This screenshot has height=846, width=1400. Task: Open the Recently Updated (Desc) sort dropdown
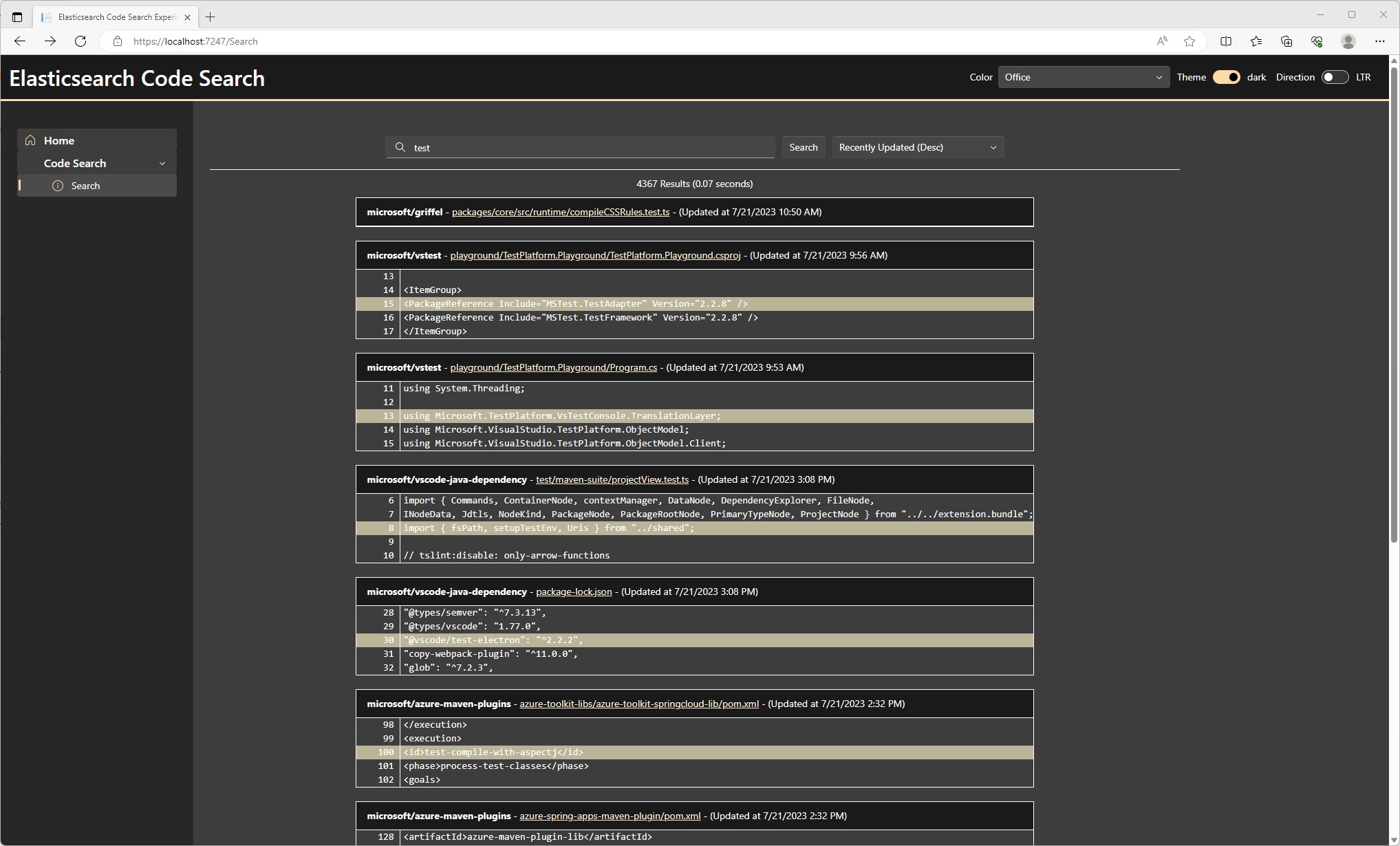[x=918, y=147]
